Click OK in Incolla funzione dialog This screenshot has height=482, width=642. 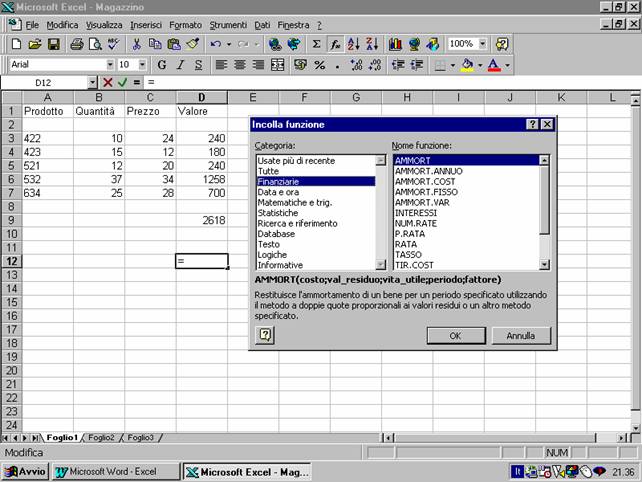click(456, 336)
